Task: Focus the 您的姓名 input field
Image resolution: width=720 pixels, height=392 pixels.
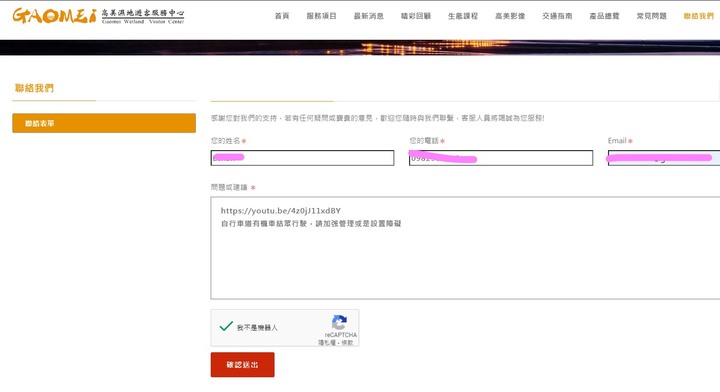Action: (302, 158)
